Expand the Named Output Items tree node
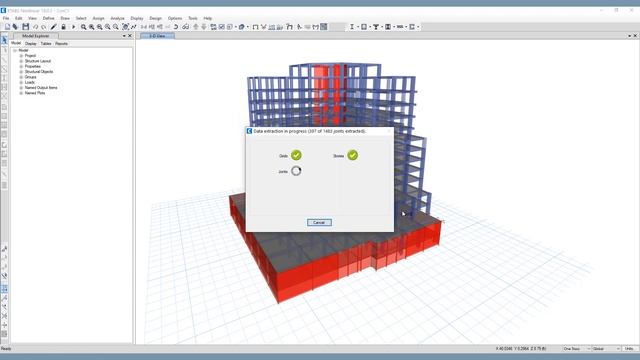 pyautogui.click(x=21, y=87)
